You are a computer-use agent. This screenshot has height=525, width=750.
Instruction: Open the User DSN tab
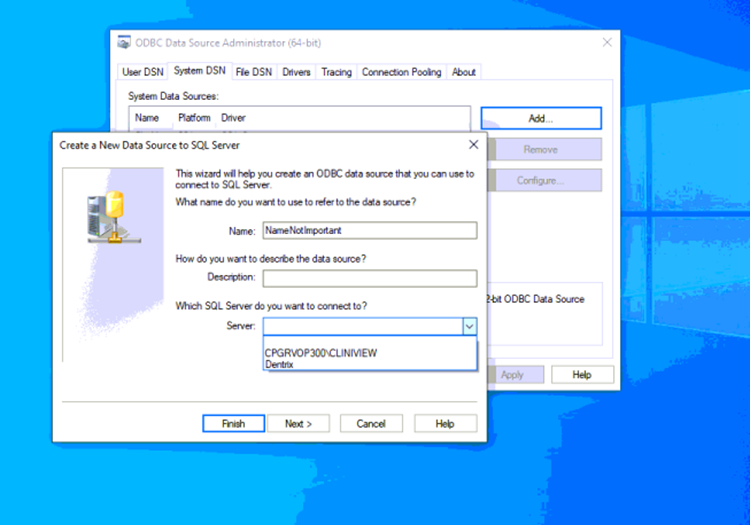click(x=143, y=72)
